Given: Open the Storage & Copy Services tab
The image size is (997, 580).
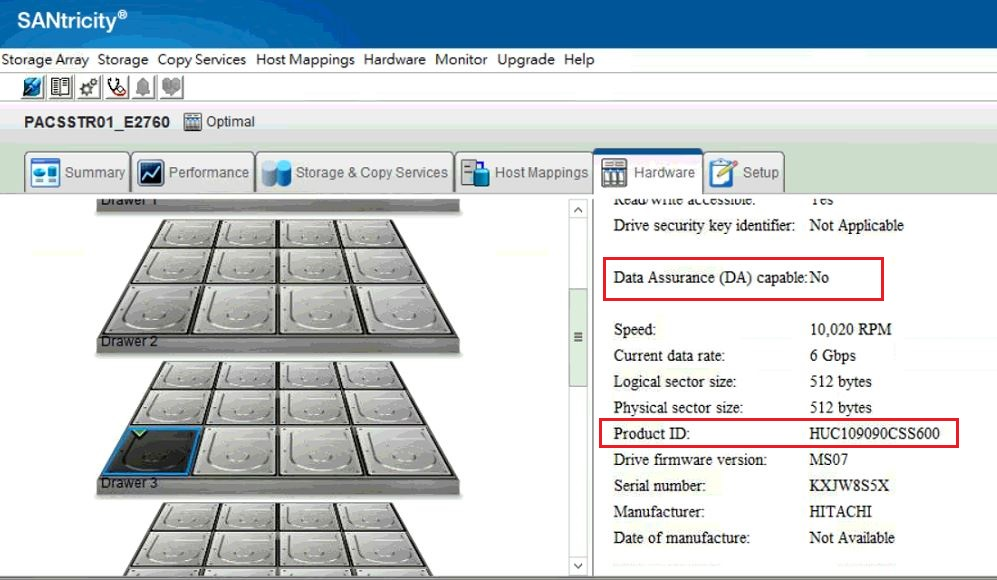Looking at the screenshot, I should pyautogui.click(x=355, y=172).
